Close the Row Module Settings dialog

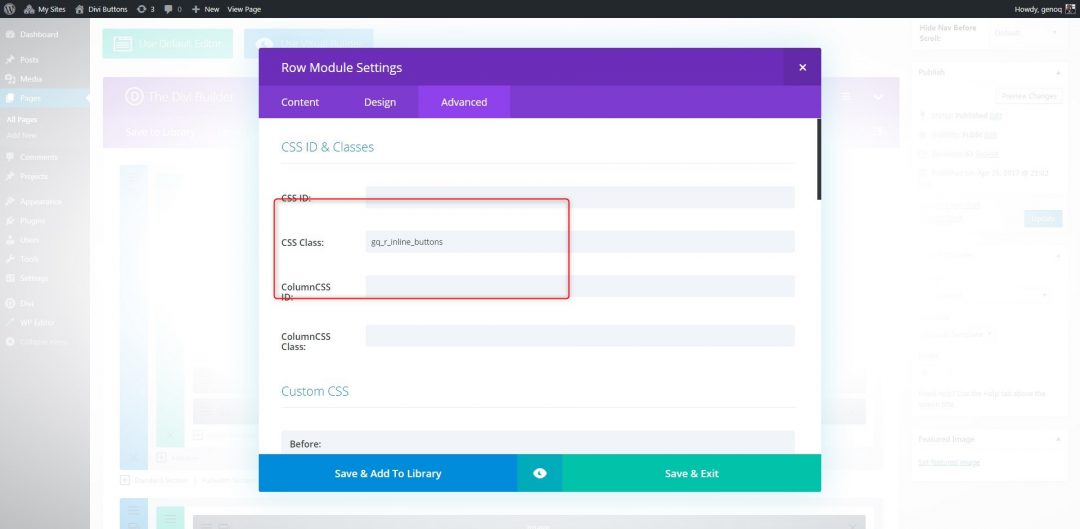tap(802, 68)
